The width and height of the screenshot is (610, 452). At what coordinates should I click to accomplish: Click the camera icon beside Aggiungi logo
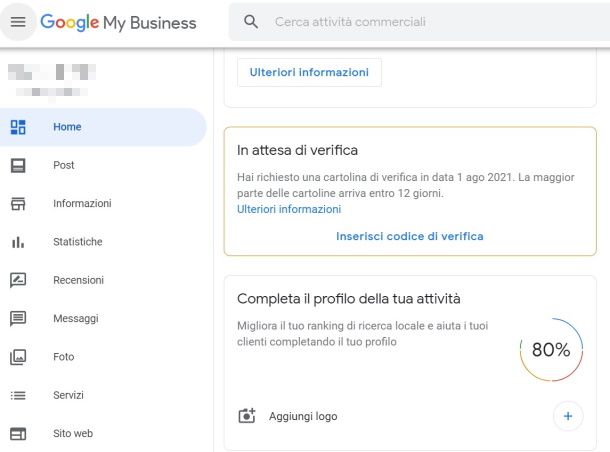pos(247,416)
